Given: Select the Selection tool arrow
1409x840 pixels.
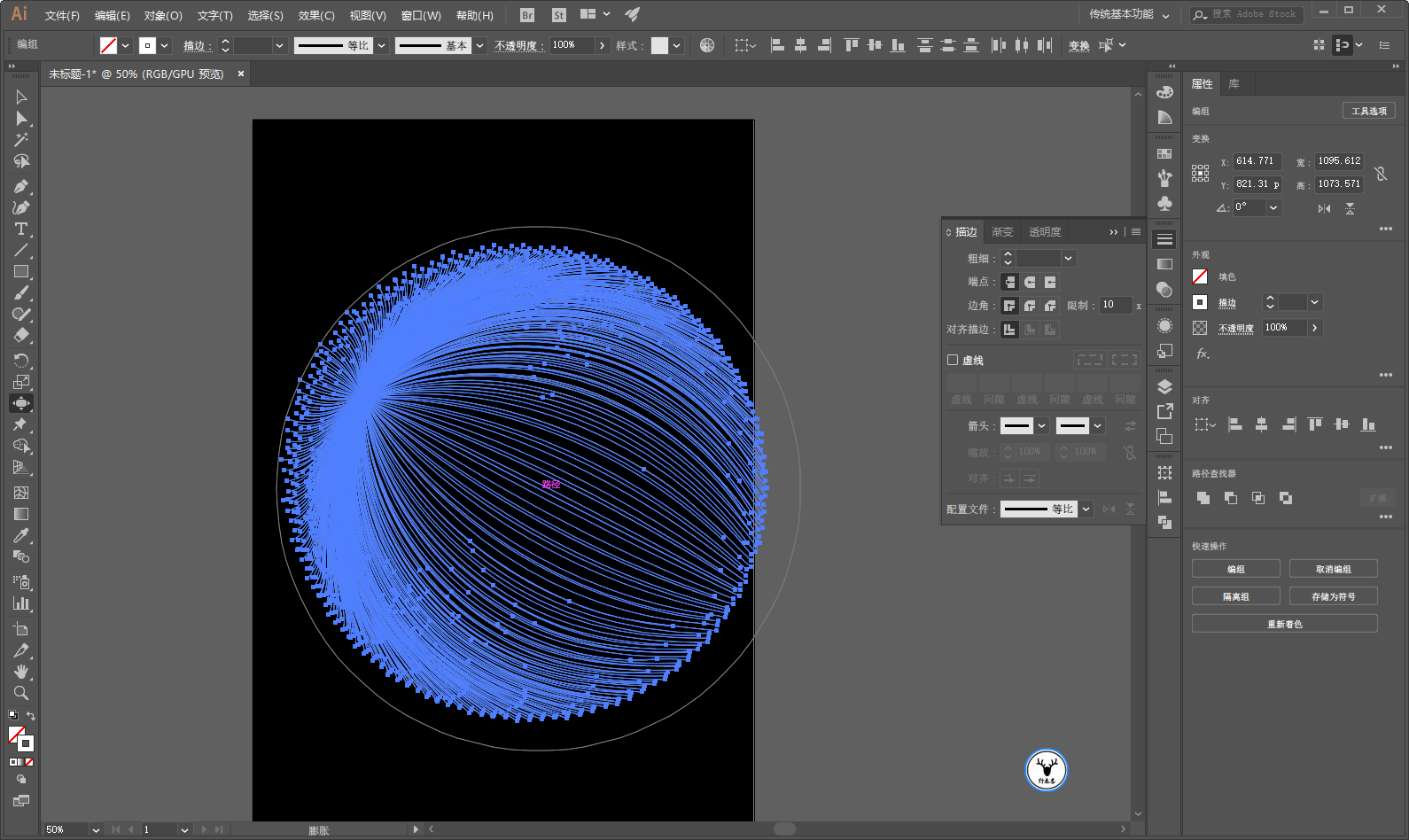Looking at the screenshot, I should pyautogui.click(x=21, y=97).
